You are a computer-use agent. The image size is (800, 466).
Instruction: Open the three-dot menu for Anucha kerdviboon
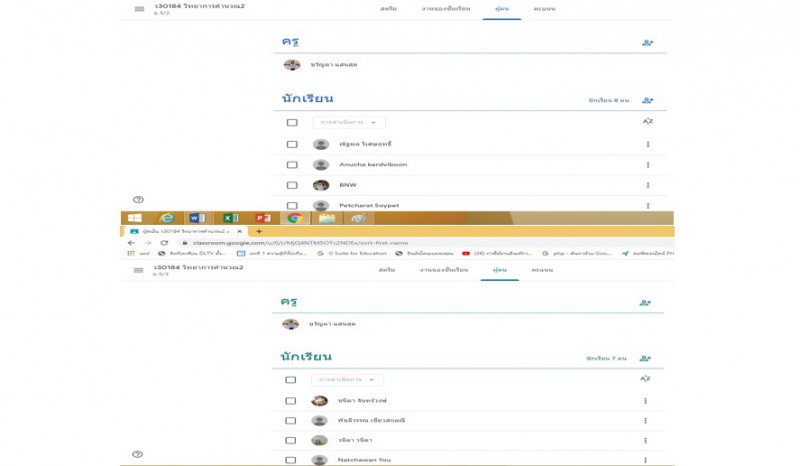647,165
